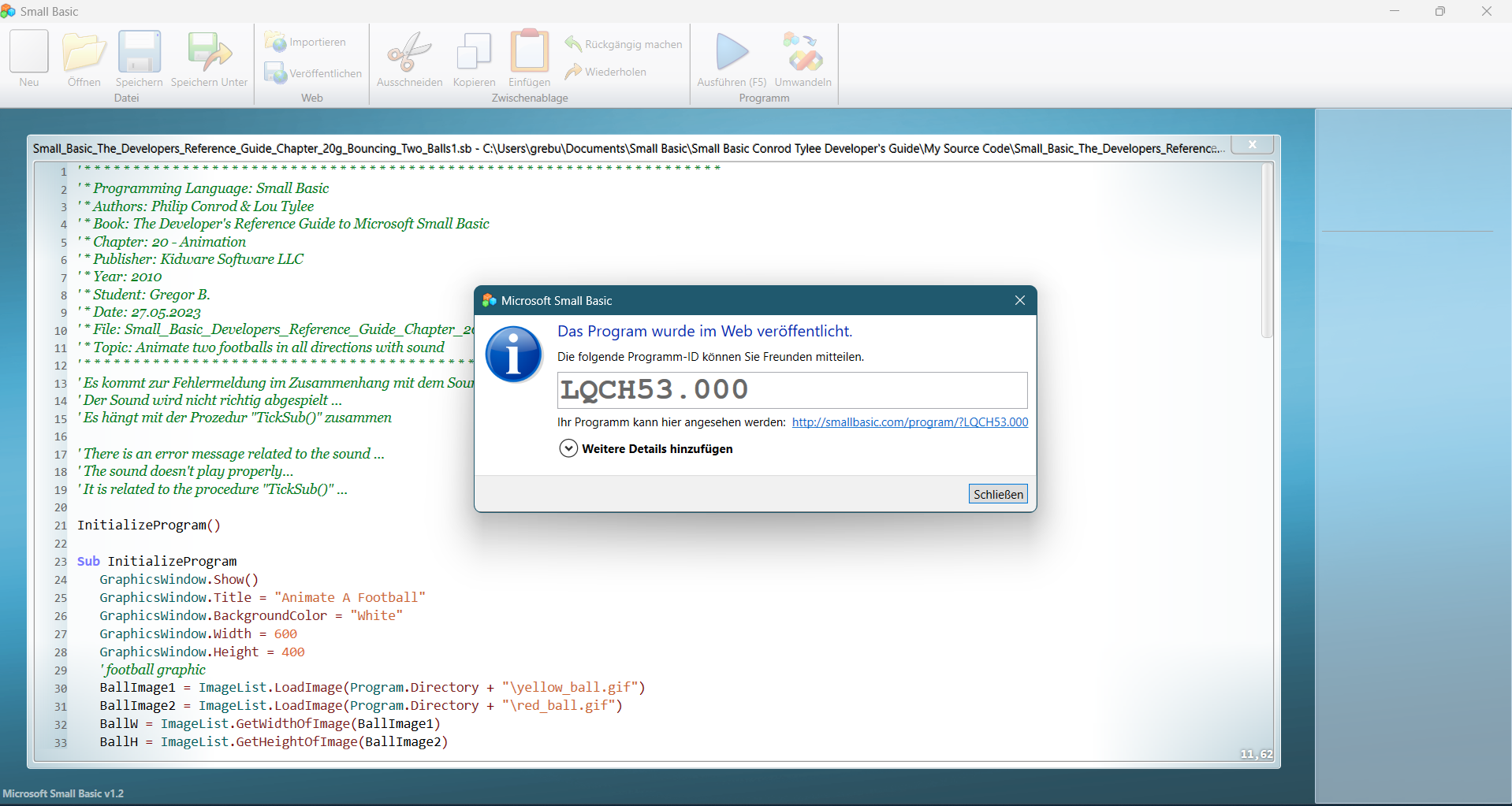This screenshot has height=806, width=1512.
Task: Click BallW GetWidthOfImage line
Action: pyautogui.click(x=270, y=723)
